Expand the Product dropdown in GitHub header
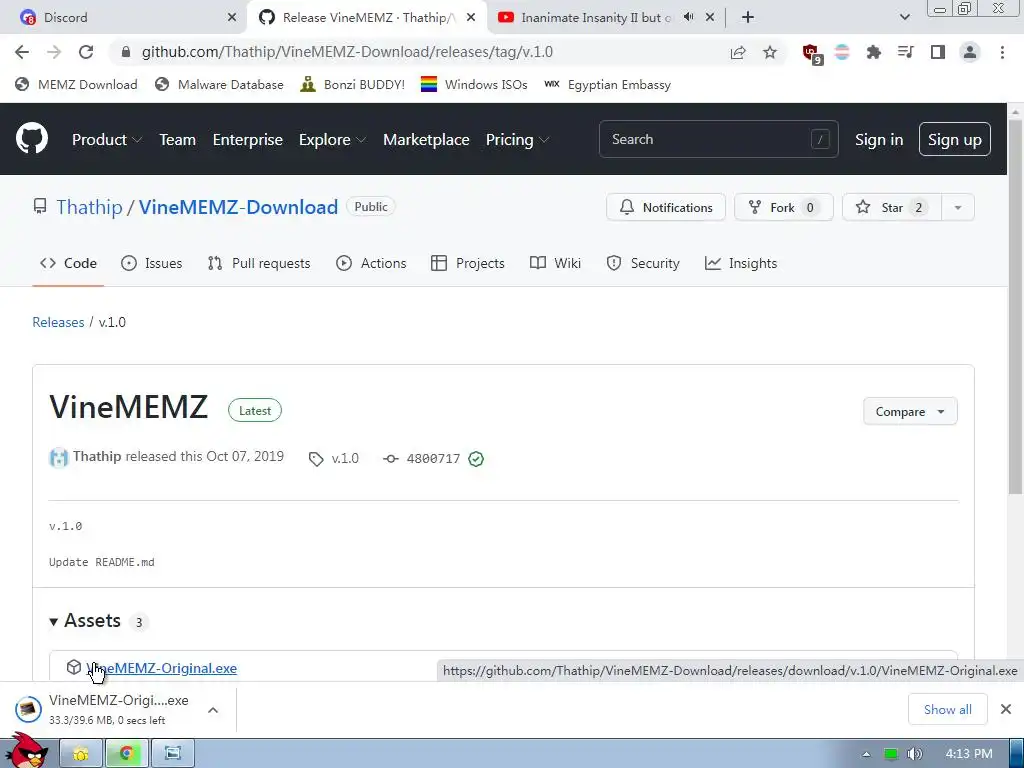 (x=107, y=140)
